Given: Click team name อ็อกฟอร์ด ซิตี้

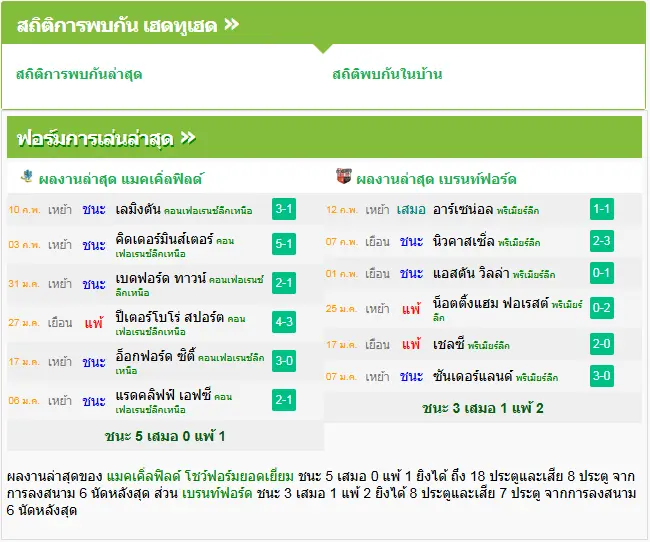Looking at the screenshot, I should (x=155, y=356).
